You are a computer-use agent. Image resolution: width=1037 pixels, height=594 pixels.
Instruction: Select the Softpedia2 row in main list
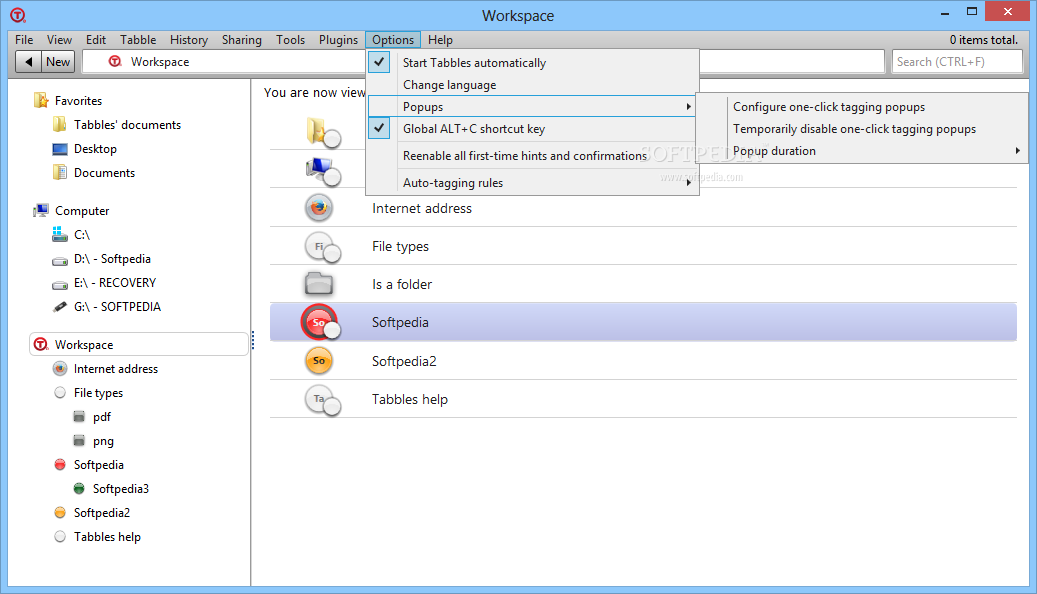point(643,361)
